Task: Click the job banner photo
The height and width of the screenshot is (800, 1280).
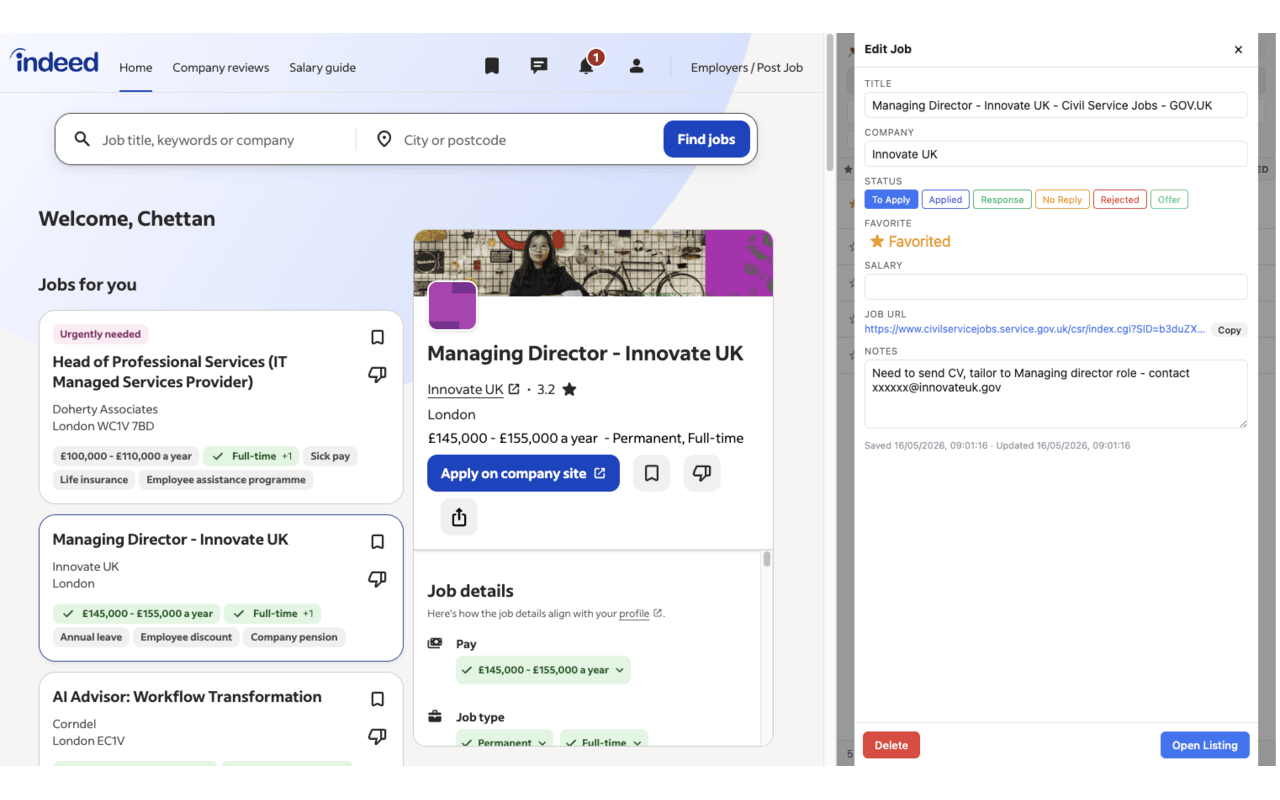Action: (x=593, y=263)
